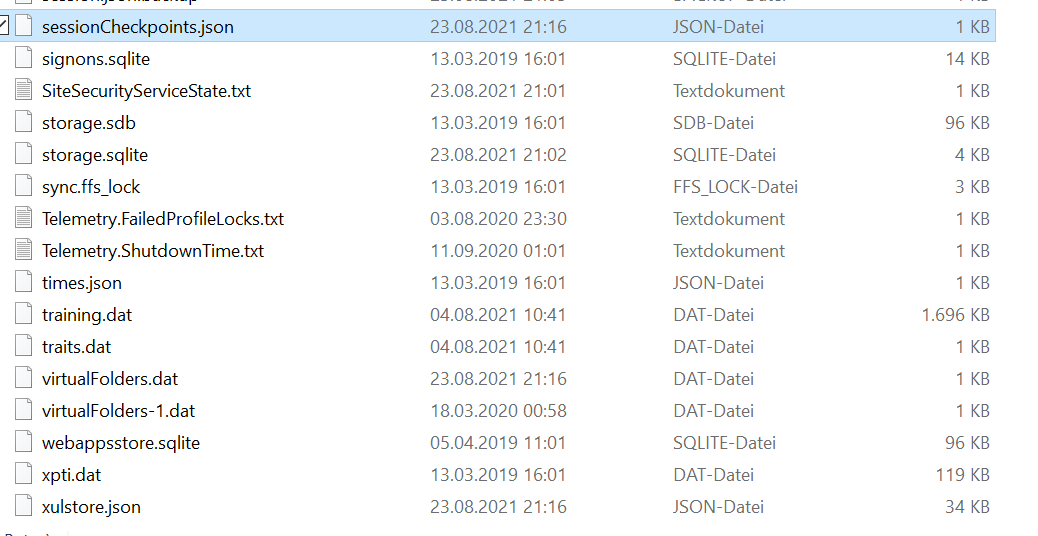Click the SiteSecurityServiceState.txt text document icon
This screenshot has height=536, width=1038.
tap(23, 91)
